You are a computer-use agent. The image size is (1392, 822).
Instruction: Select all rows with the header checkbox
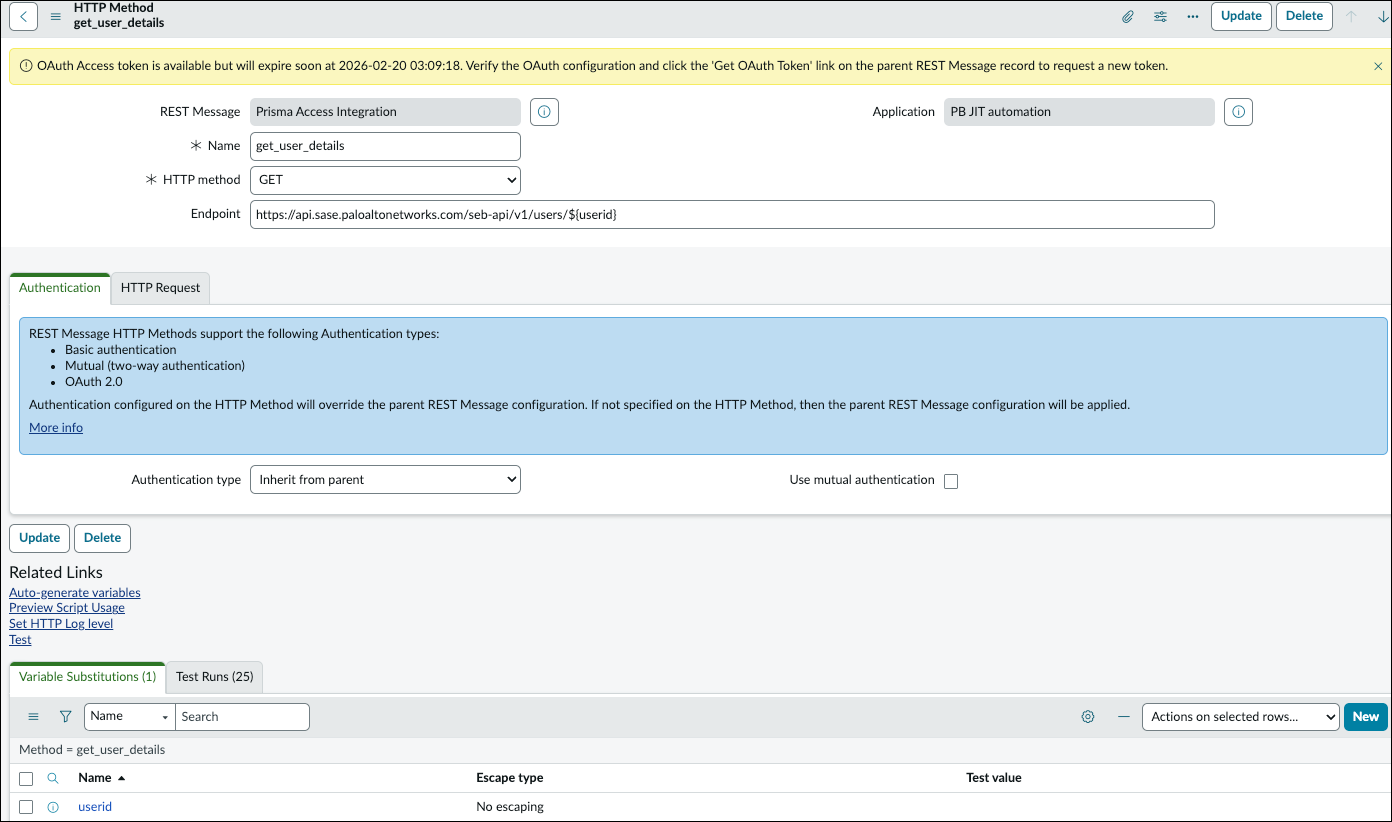point(26,778)
